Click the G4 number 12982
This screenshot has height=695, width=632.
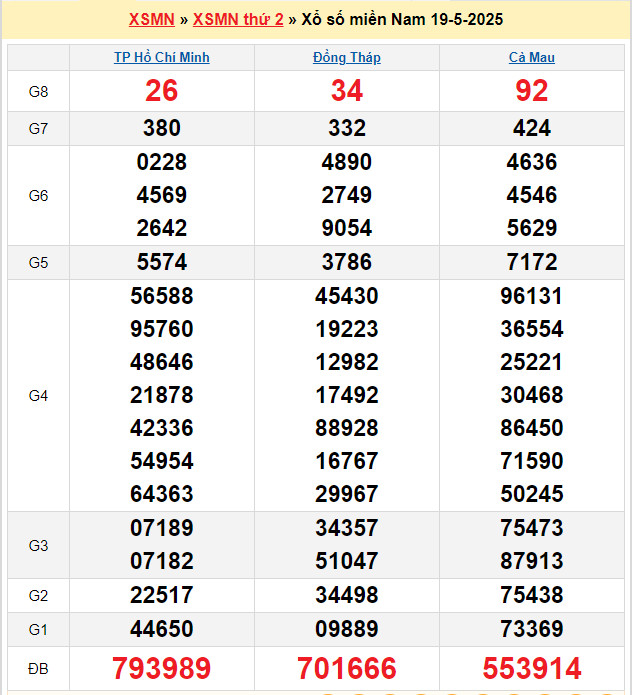(347, 362)
